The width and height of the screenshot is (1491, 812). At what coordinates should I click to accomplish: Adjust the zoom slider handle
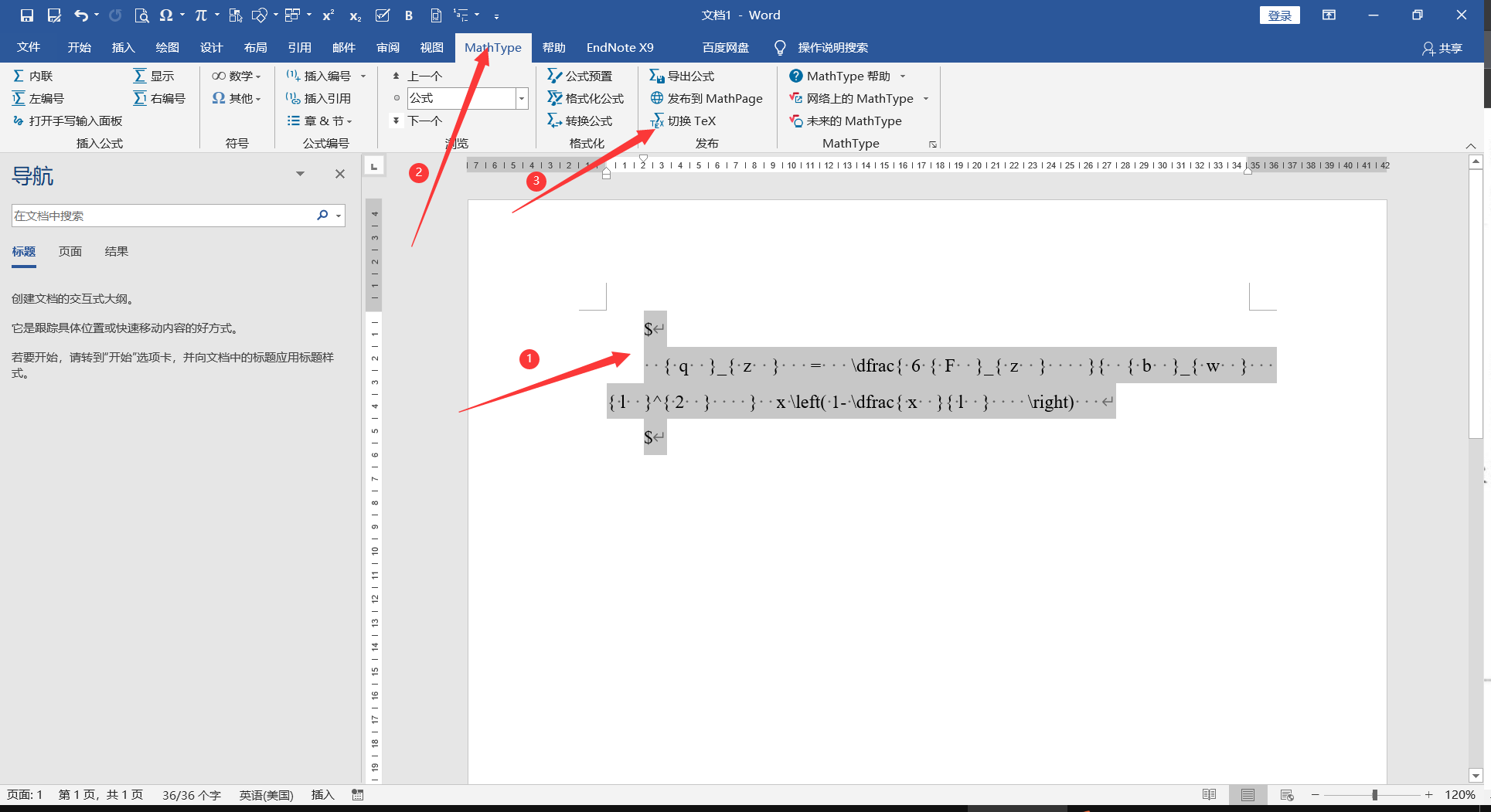click(x=1374, y=795)
